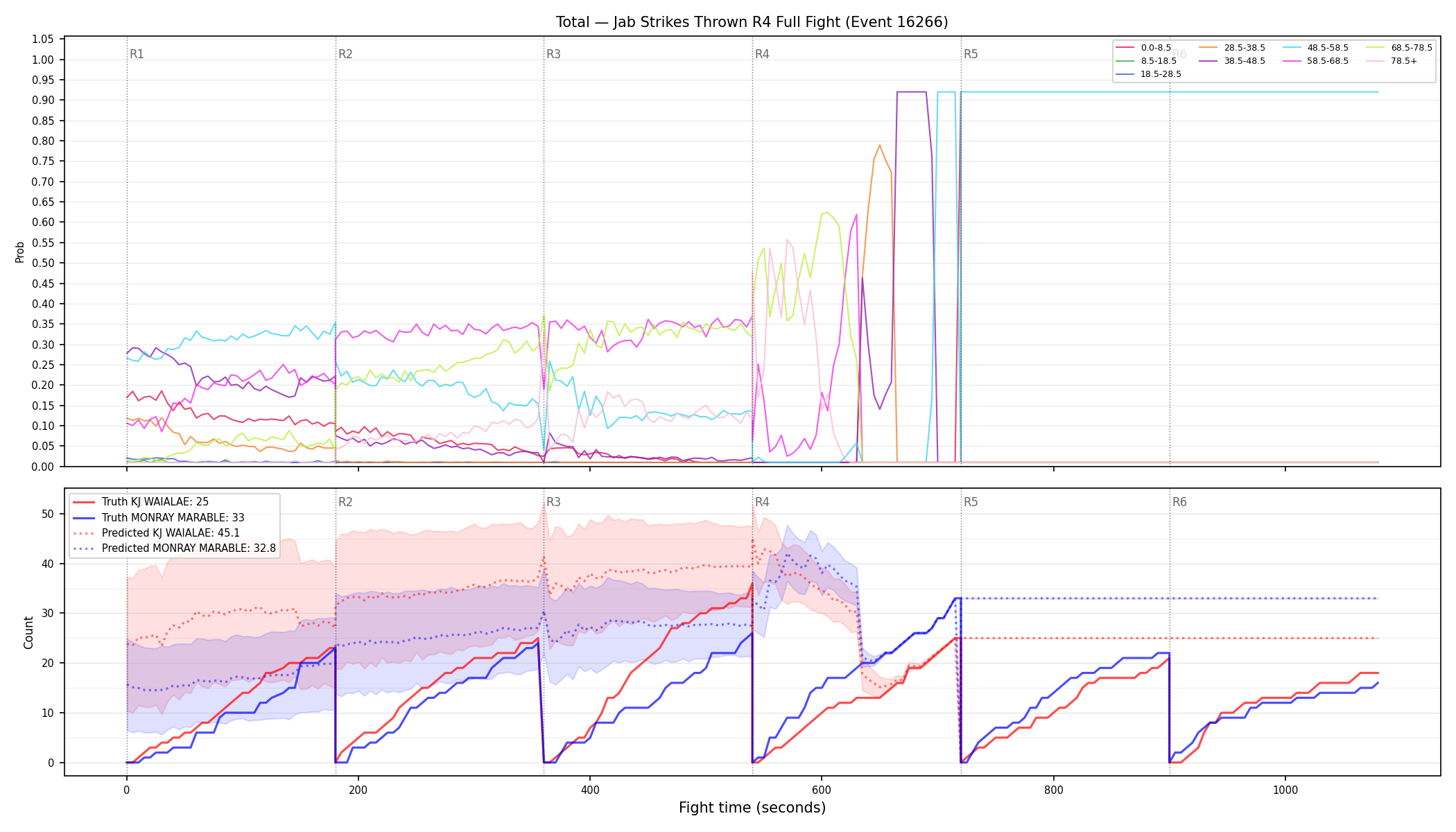Select the R4 label in the probability chart

coord(762,54)
